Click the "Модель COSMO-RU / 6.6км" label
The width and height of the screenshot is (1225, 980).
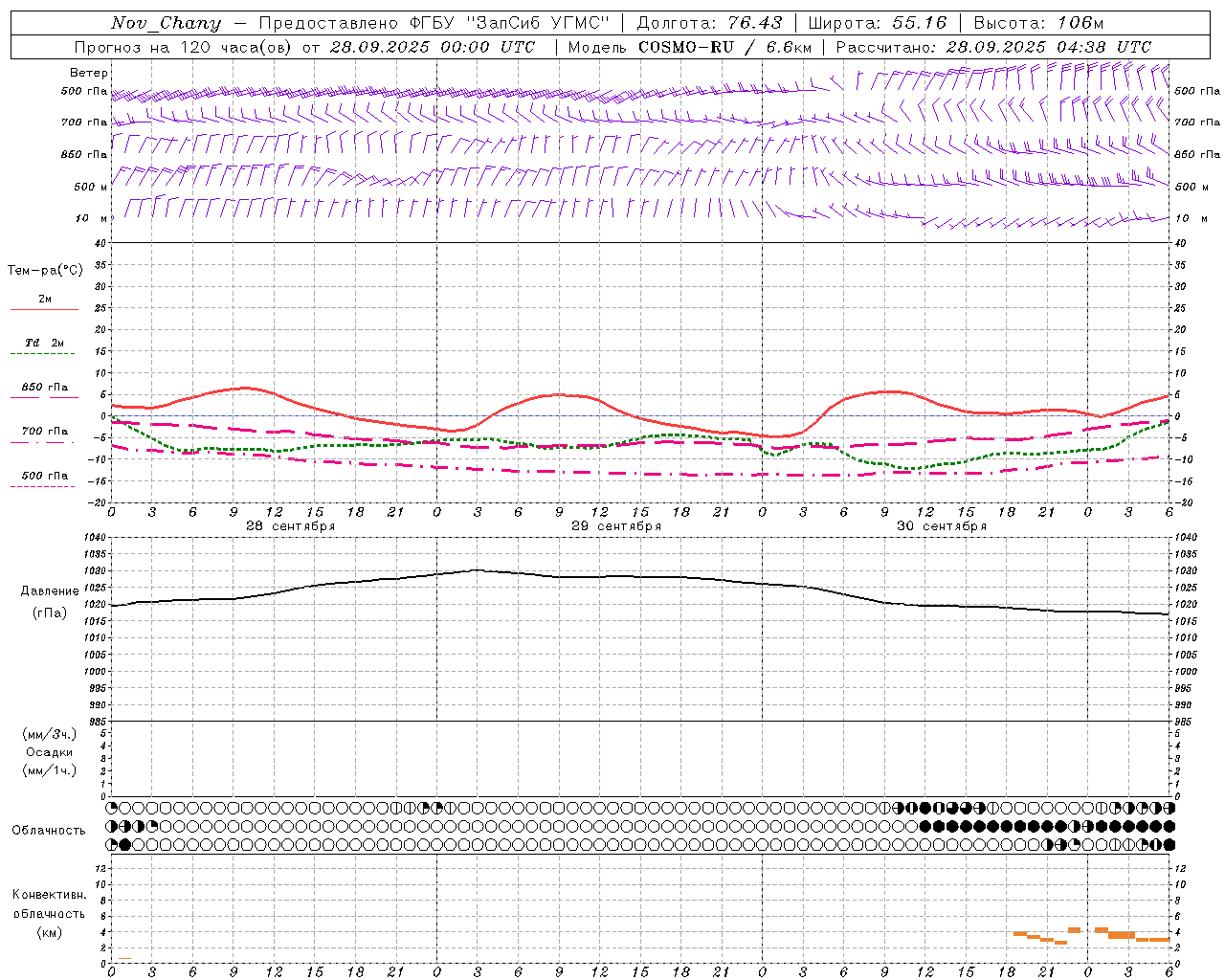click(x=690, y=47)
